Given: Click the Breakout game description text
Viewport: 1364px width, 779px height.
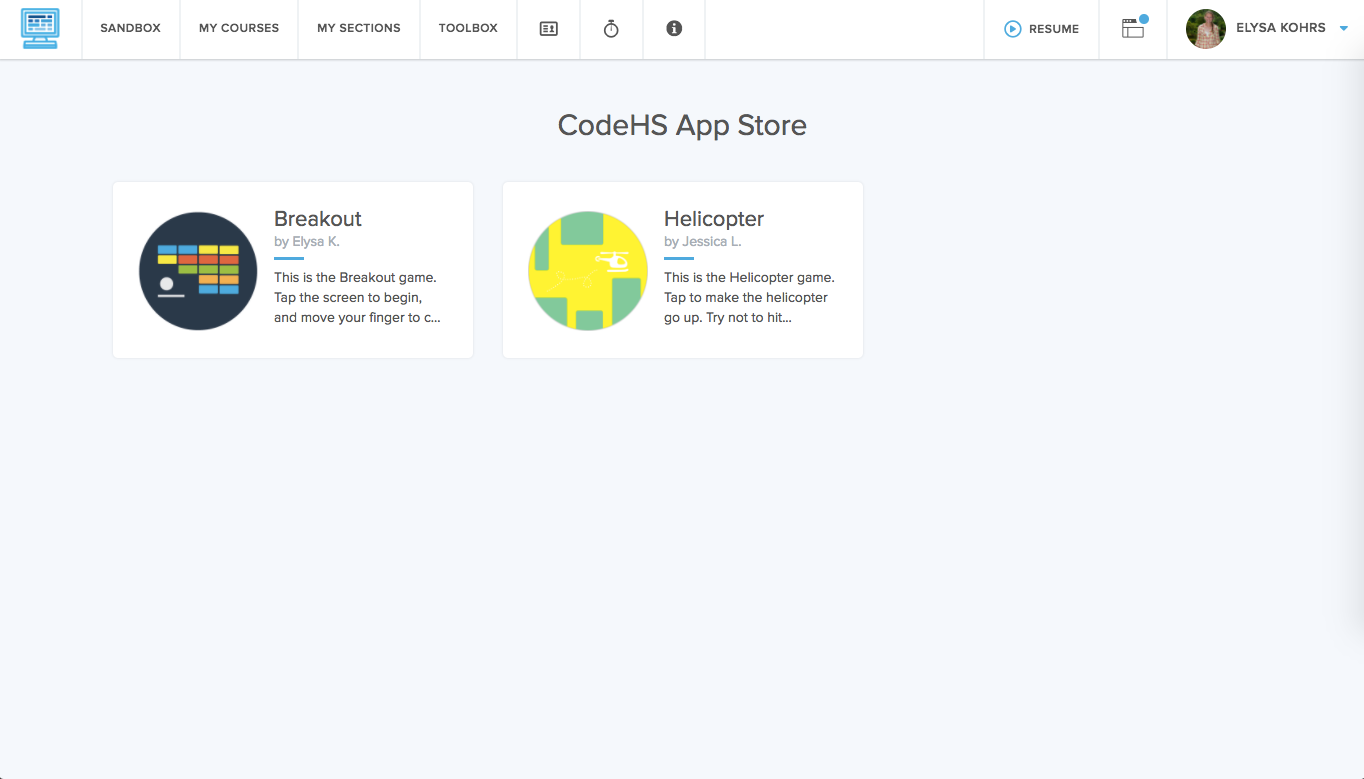Looking at the screenshot, I should [357, 298].
